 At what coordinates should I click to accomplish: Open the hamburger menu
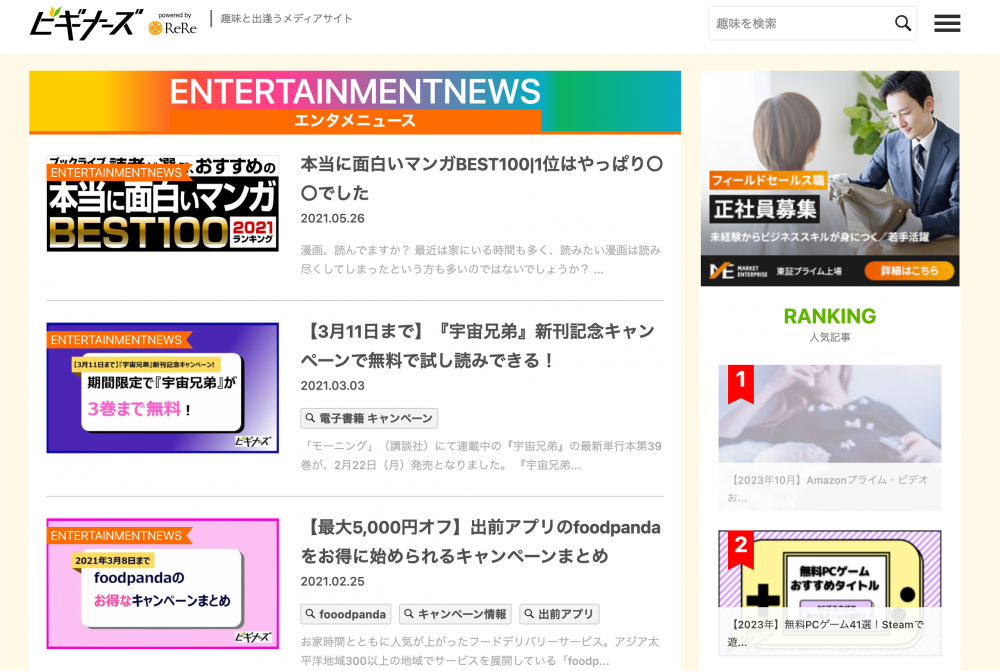[x=947, y=23]
